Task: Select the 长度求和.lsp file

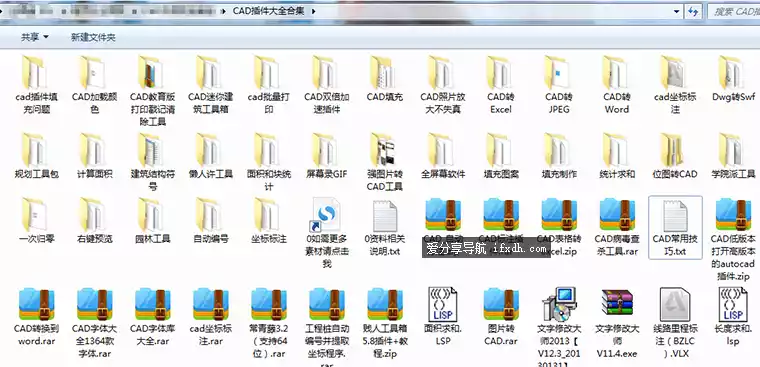Action: click(733, 316)
